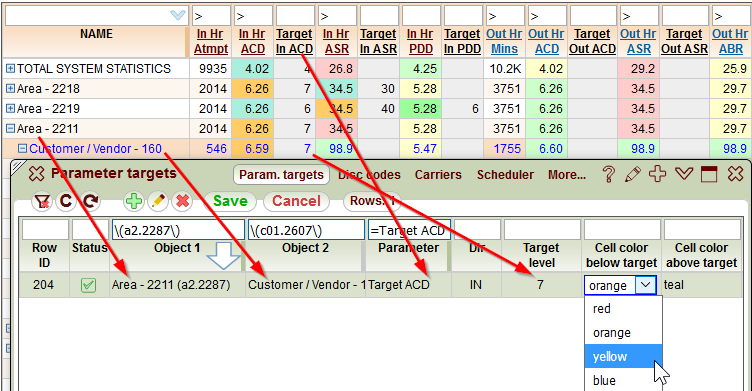752x391 pixels.
Task: Expand Area - 2218 row
Action: 10,88
